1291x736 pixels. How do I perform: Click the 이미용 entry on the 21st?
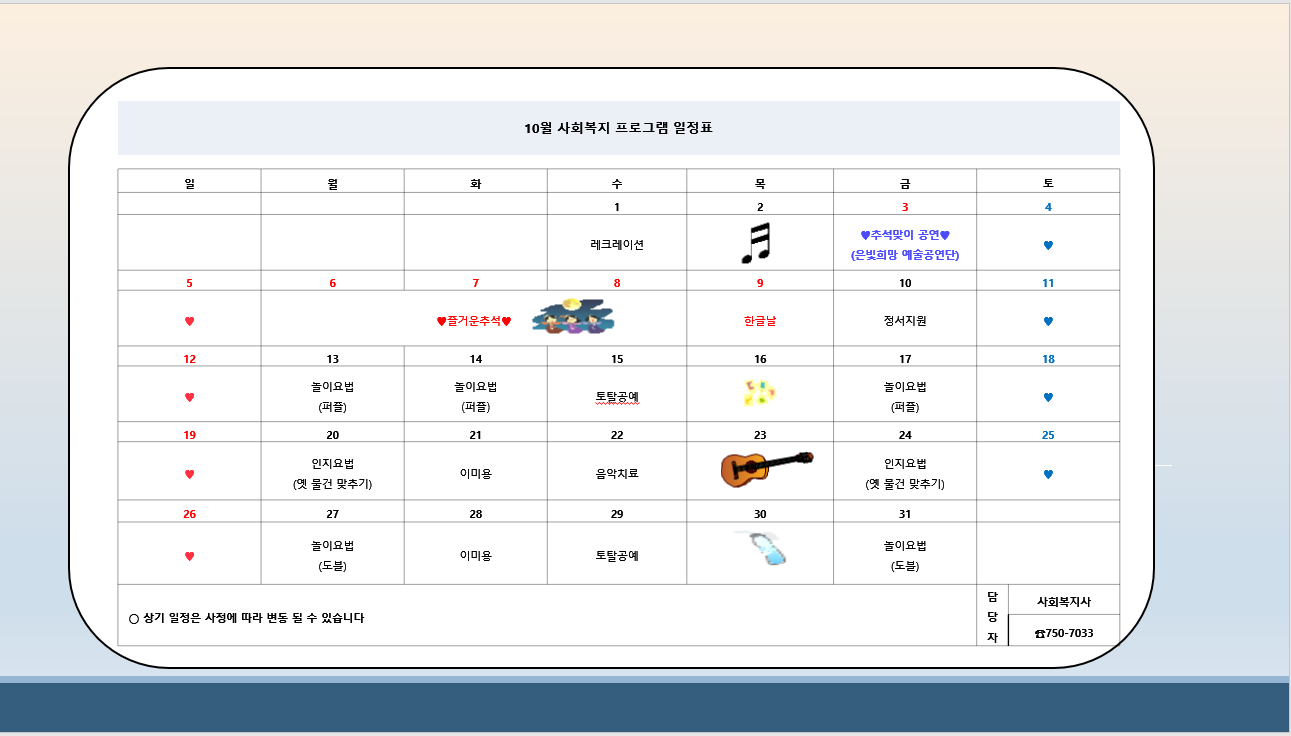pyautogui.click(x=476, y=474)
